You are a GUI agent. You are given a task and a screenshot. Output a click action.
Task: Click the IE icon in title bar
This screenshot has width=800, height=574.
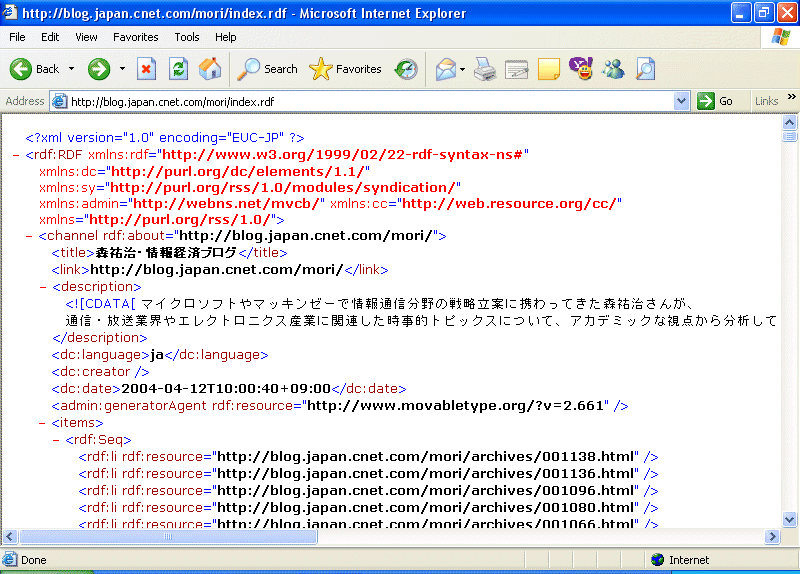10,12
